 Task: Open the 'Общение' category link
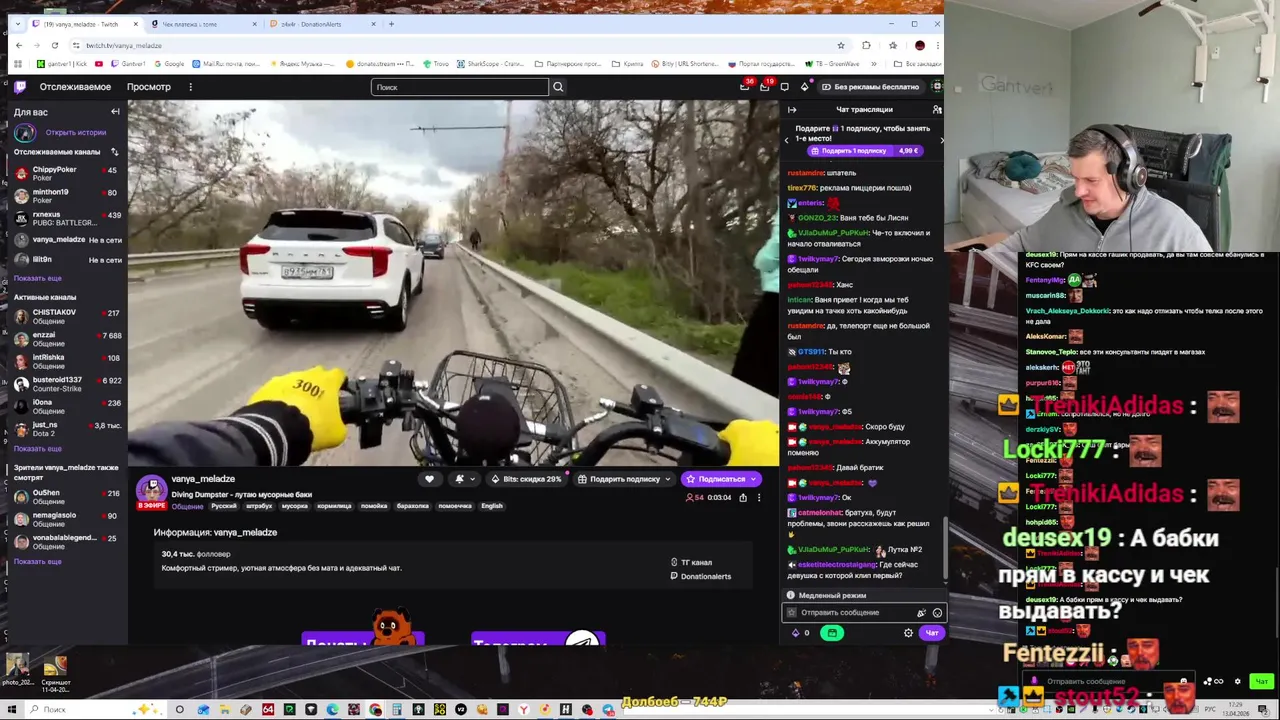coord(187,506)
